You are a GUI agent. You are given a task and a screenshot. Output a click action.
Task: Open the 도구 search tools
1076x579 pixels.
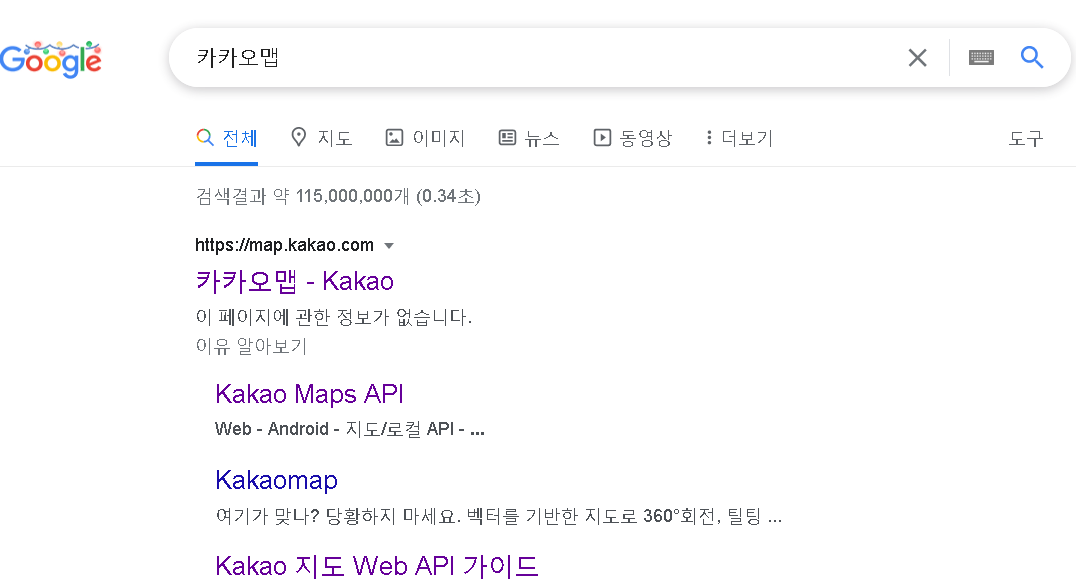point(1025,139)
